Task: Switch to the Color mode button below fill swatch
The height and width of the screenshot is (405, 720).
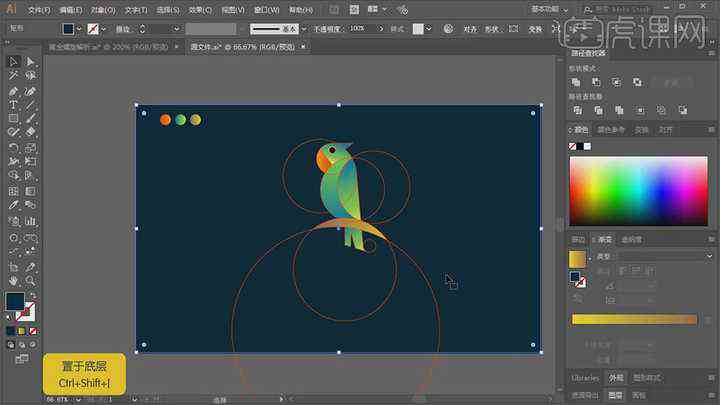Action: point(11,331)
